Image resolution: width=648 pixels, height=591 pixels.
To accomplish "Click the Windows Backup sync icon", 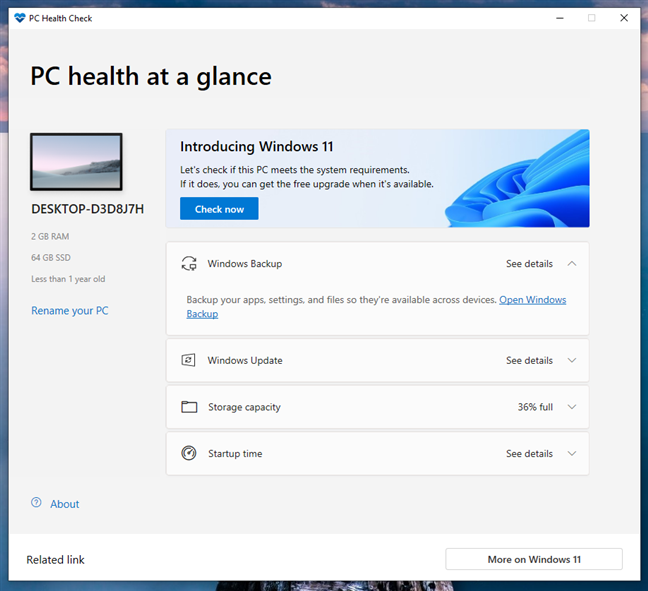I will [189, 263].
